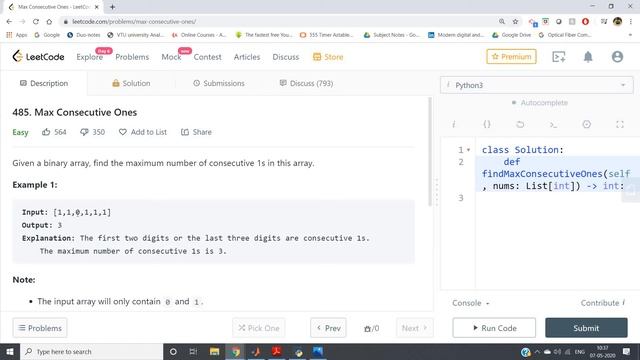Go to the browser home page
The image size is (640, 360).
[x=49, y=22]
